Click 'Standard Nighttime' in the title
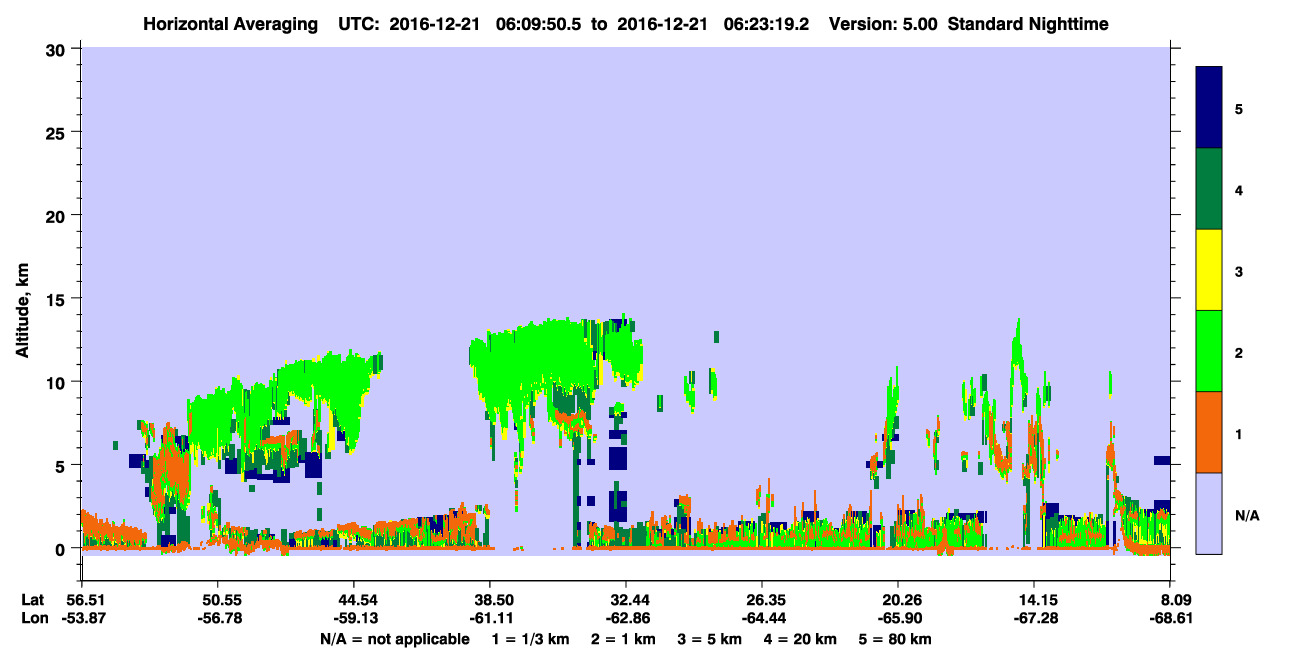1300x667 pixels. tap(1028, 24)
